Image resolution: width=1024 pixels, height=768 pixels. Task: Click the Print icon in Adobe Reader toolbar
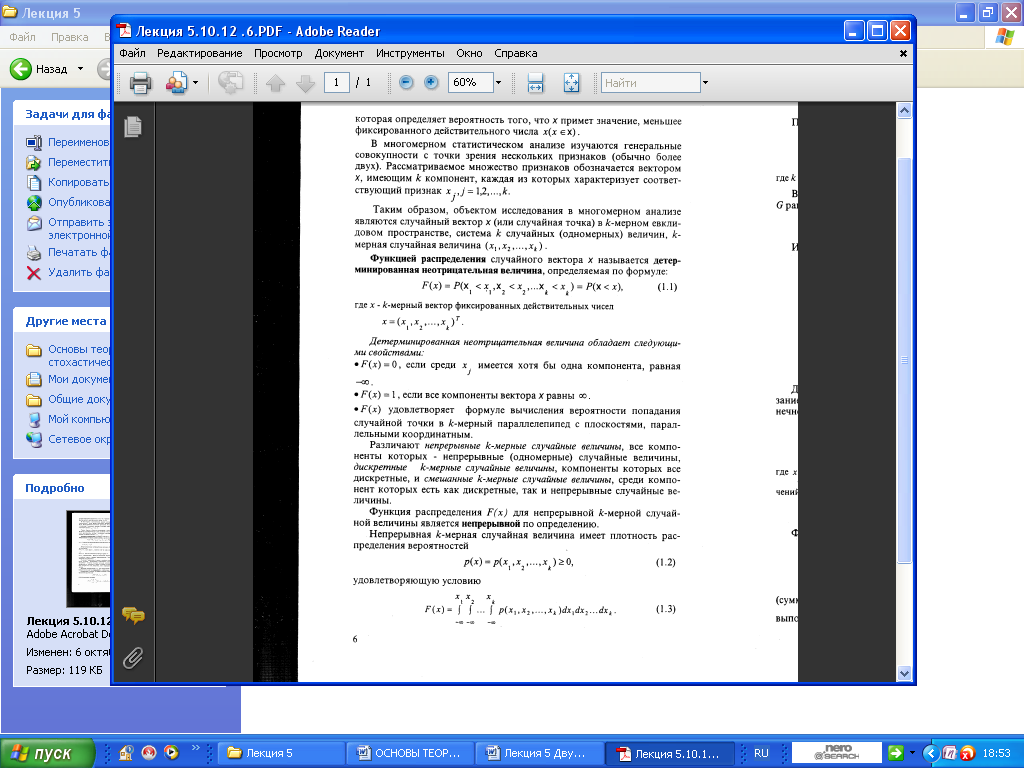coord(140,83)
